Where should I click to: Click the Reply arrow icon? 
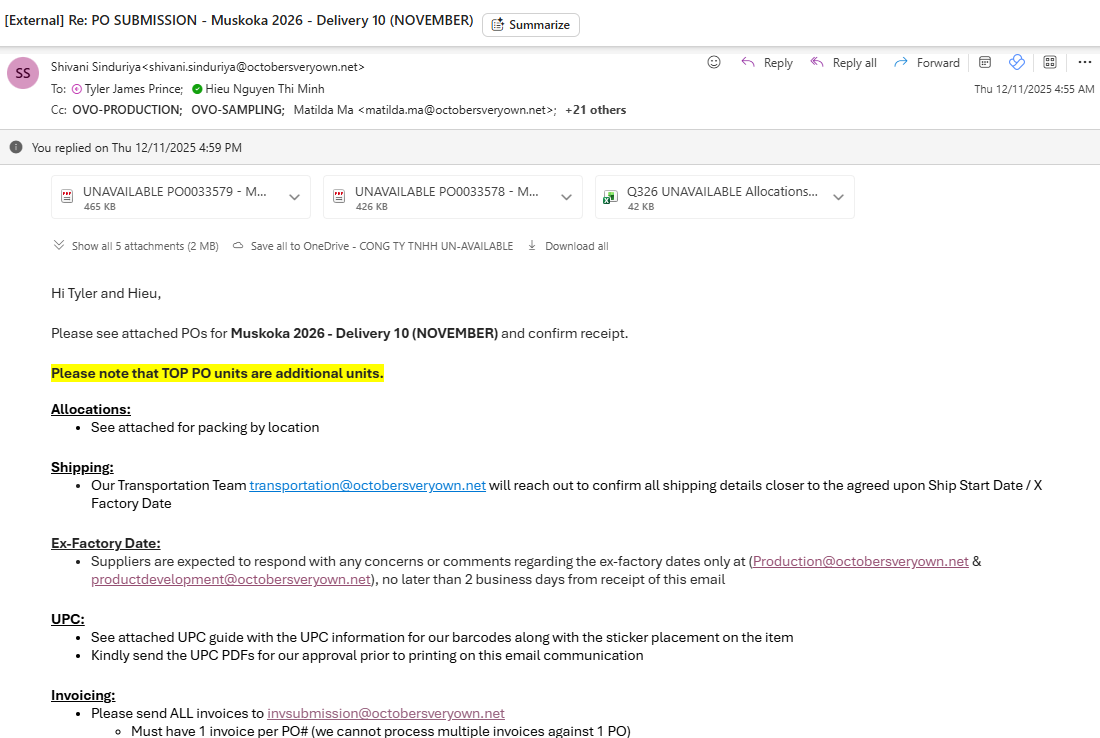click(x=748, y=62)
